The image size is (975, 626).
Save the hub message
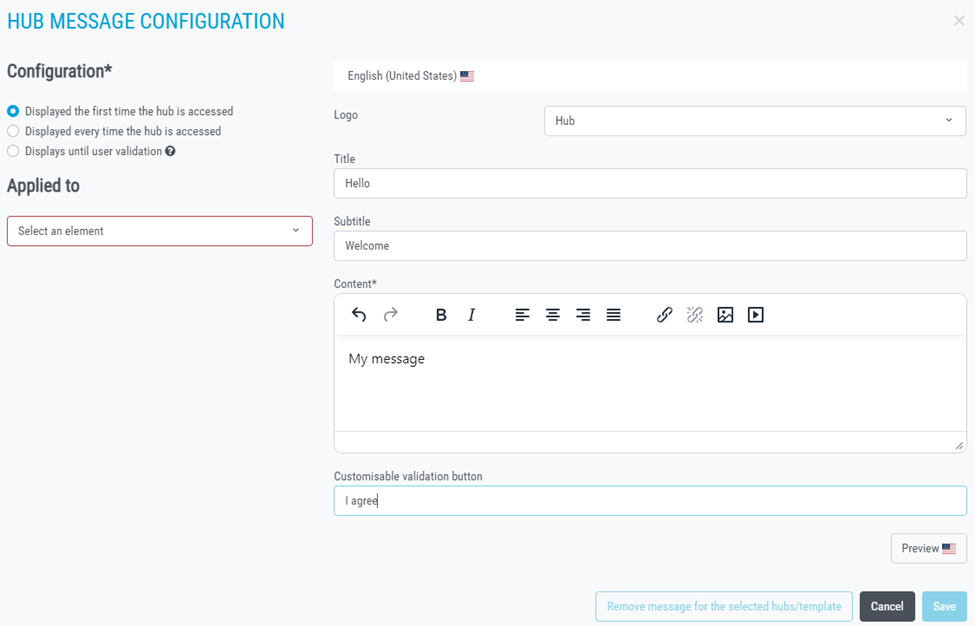tap(944, 606)
